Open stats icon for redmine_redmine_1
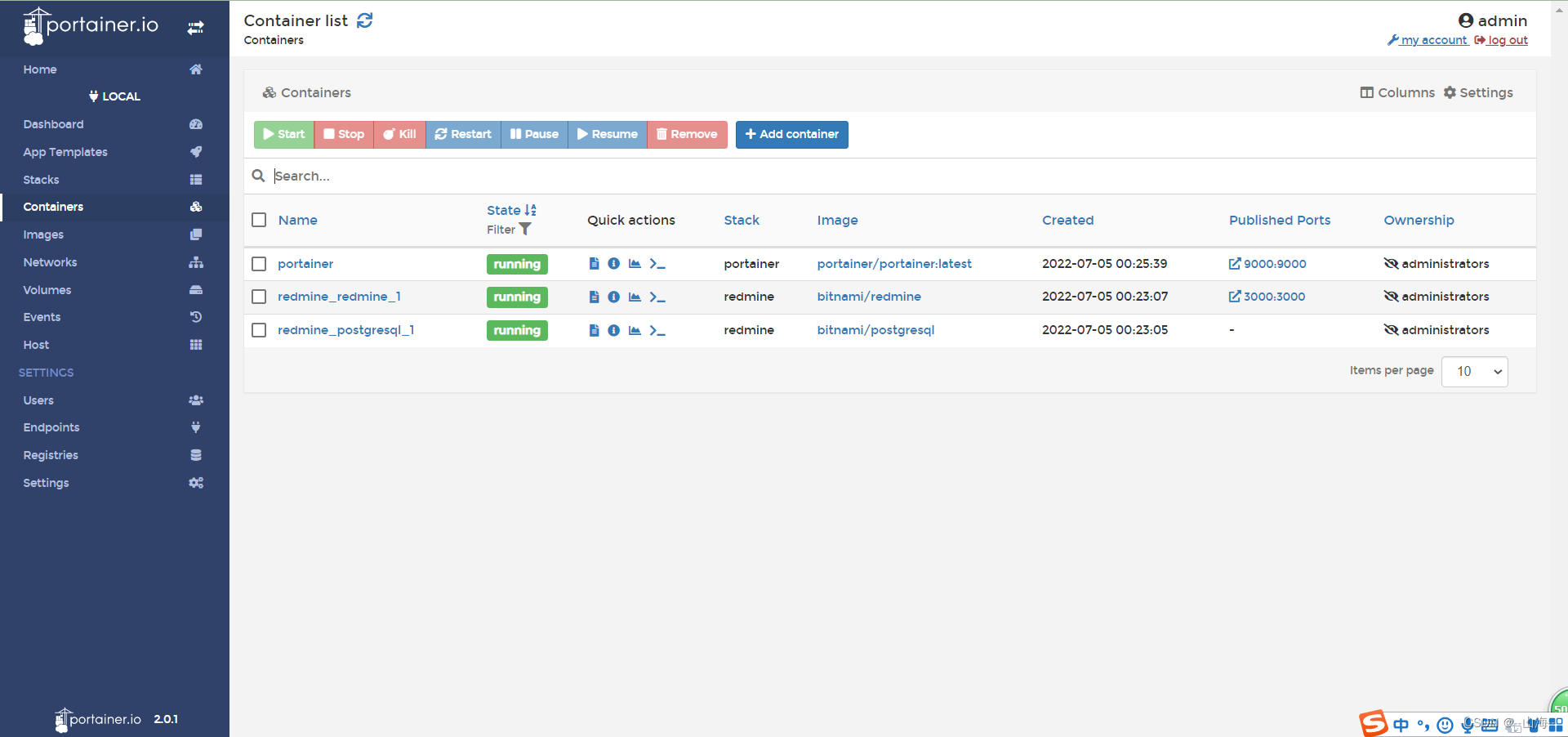Screen dimensions: 1568x737 (635, 297)
